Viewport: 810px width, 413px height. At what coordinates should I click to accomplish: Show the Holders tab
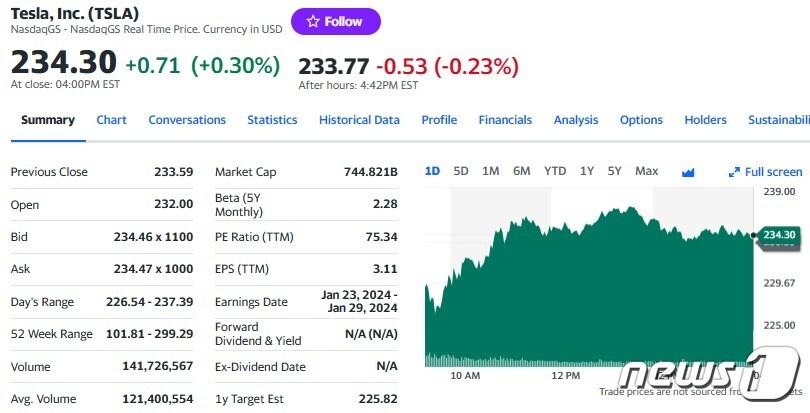tap(705, 120)
